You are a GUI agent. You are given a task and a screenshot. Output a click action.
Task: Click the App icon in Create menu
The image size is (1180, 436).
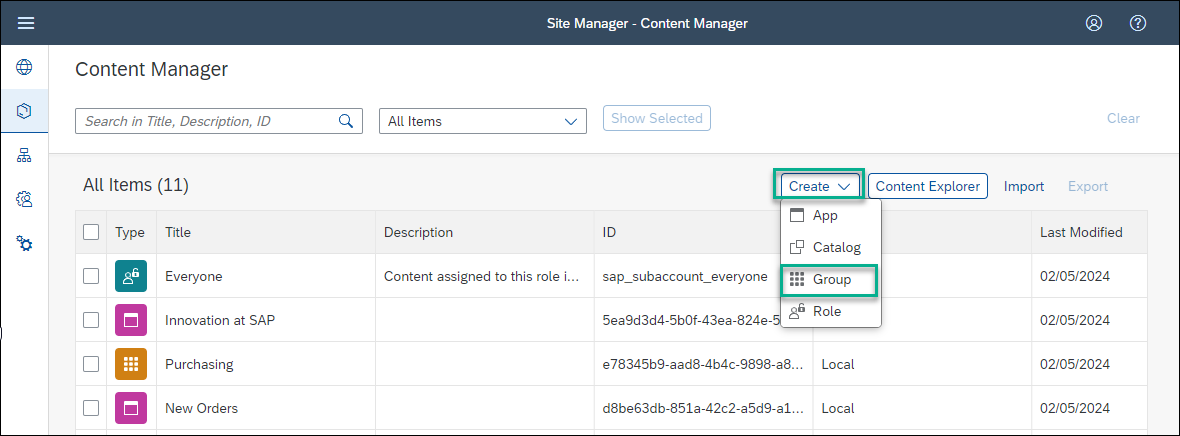click(x=797, y=215)
